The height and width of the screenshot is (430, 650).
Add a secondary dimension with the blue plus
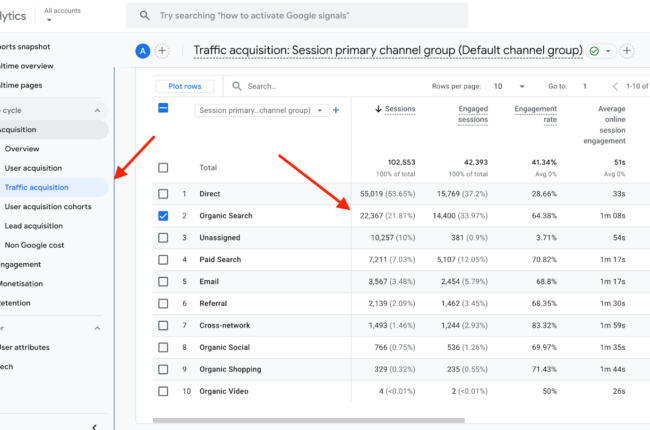336,110
